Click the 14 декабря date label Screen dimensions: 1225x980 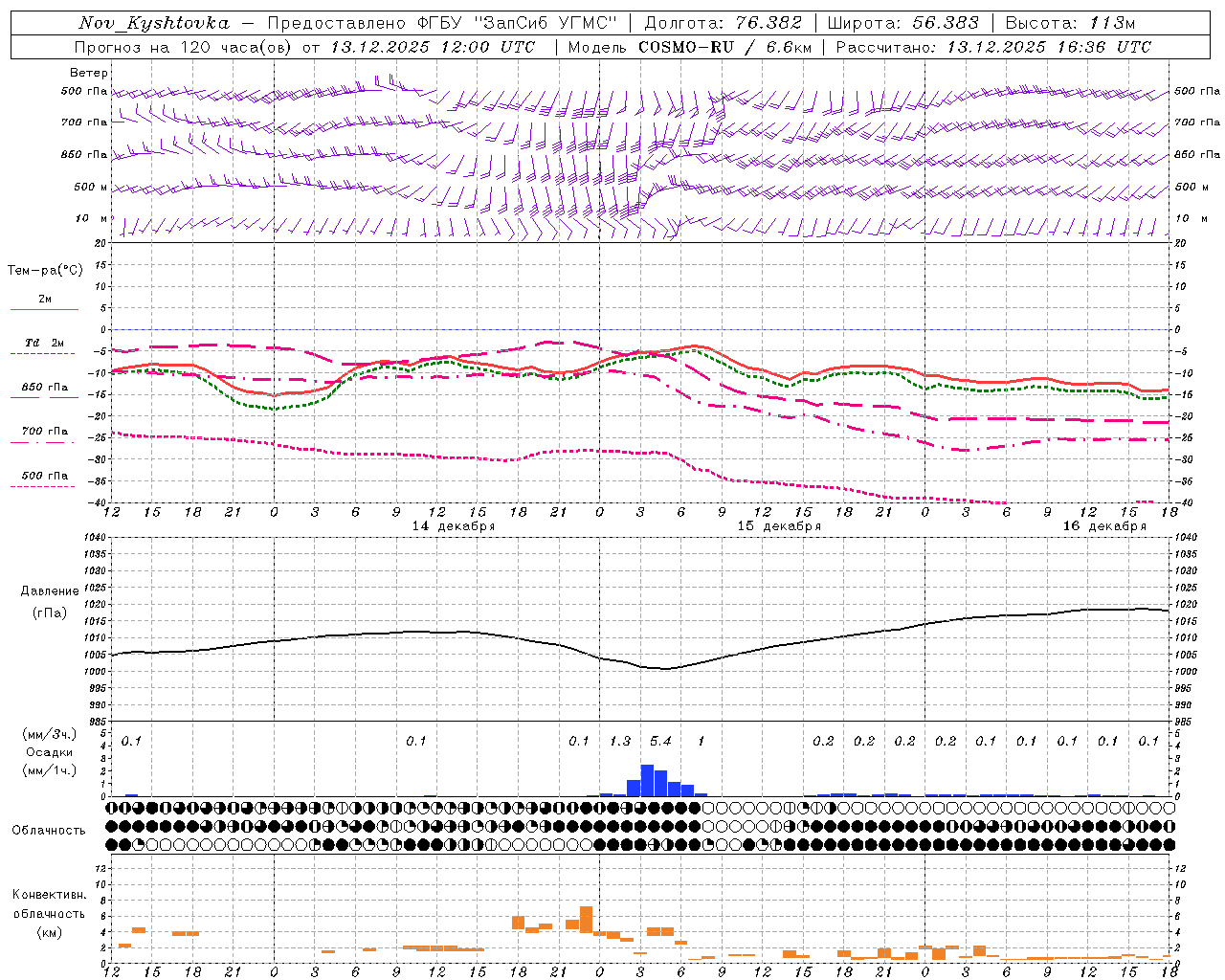point(454,526)
